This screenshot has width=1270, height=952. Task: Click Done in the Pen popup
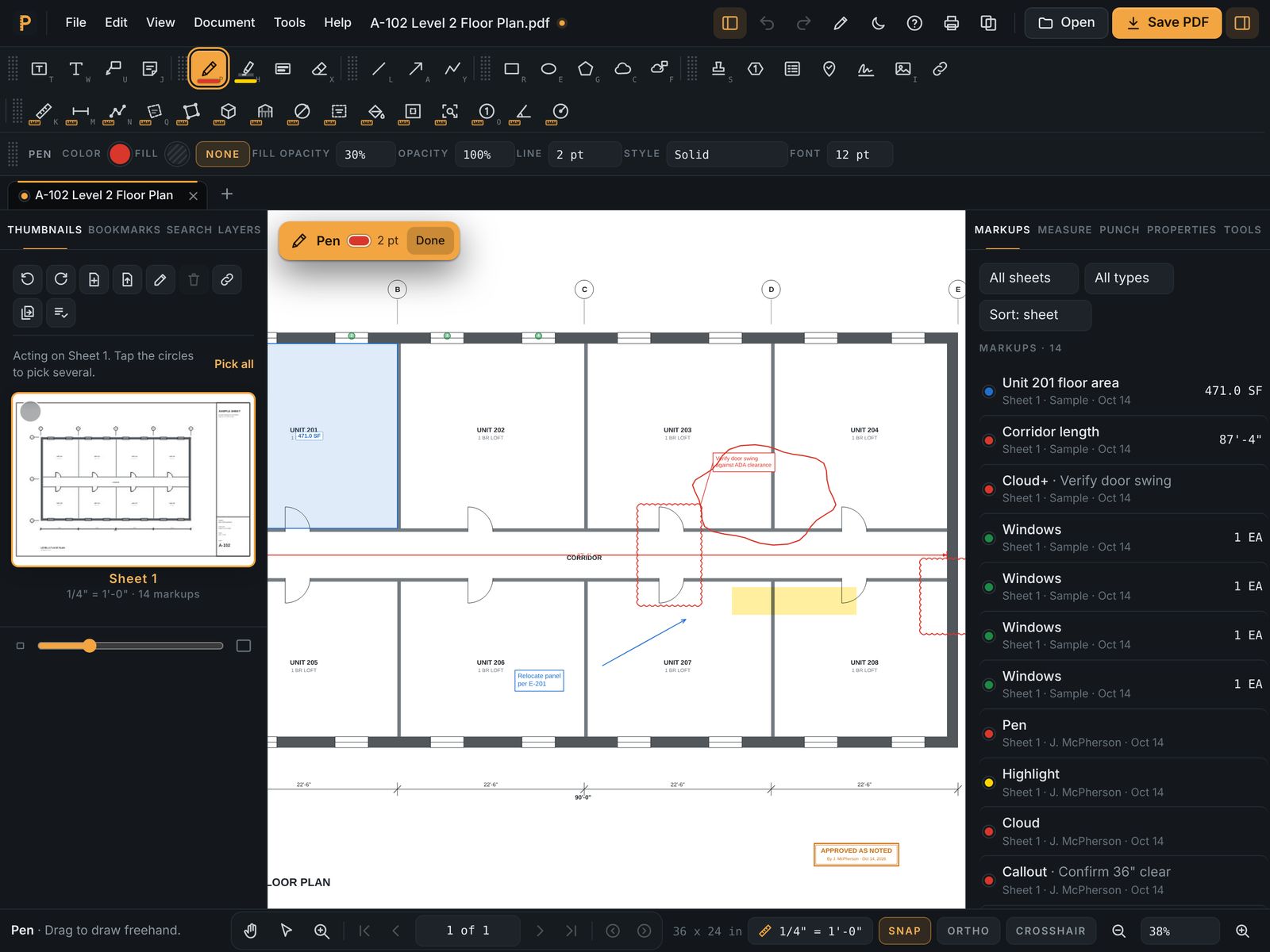[430, 240]
